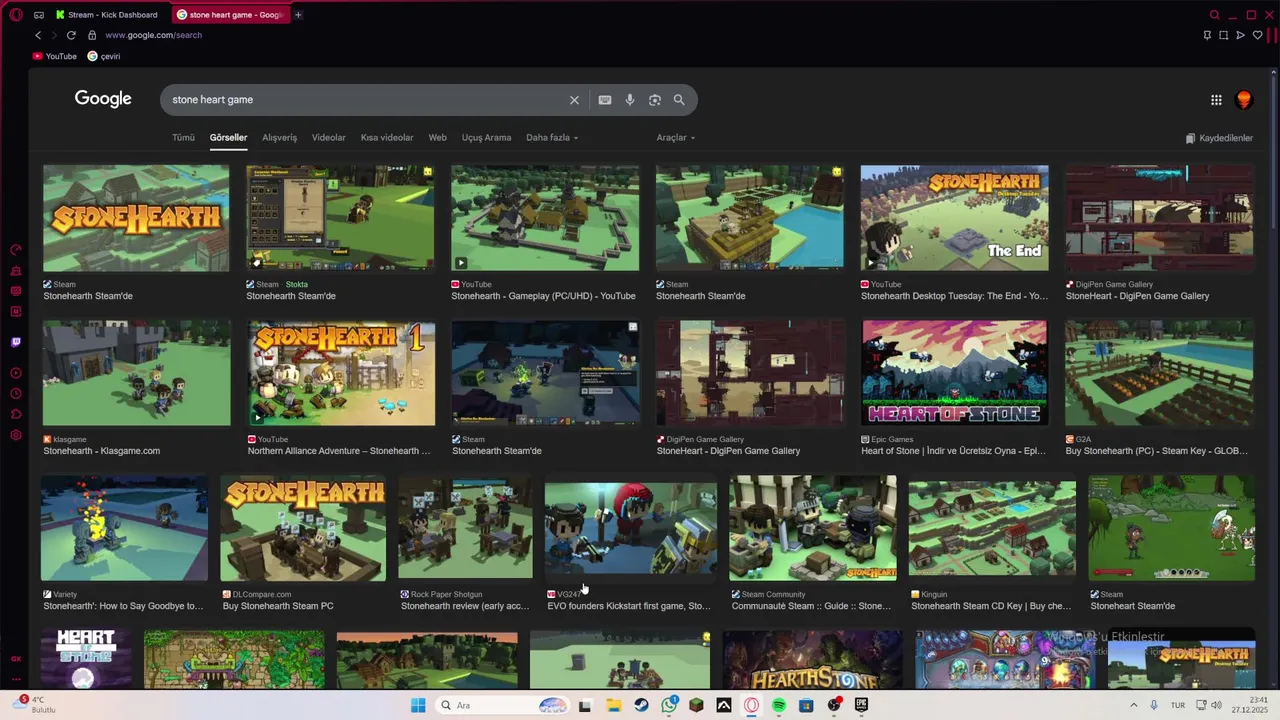Image resolution: width=1280 pixels, height=720 pixels.
Task: Go back with the browser arrow
Action: pos(38,35)
